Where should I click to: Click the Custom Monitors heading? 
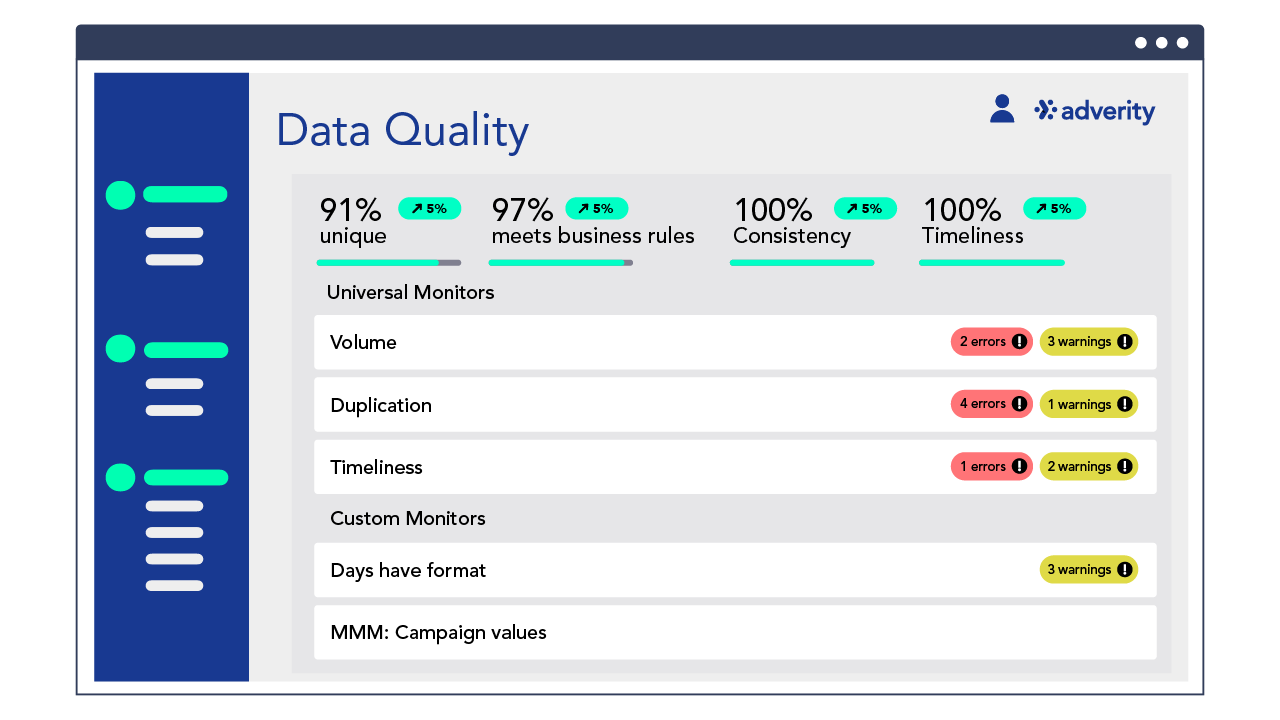(x=408, y=519)
